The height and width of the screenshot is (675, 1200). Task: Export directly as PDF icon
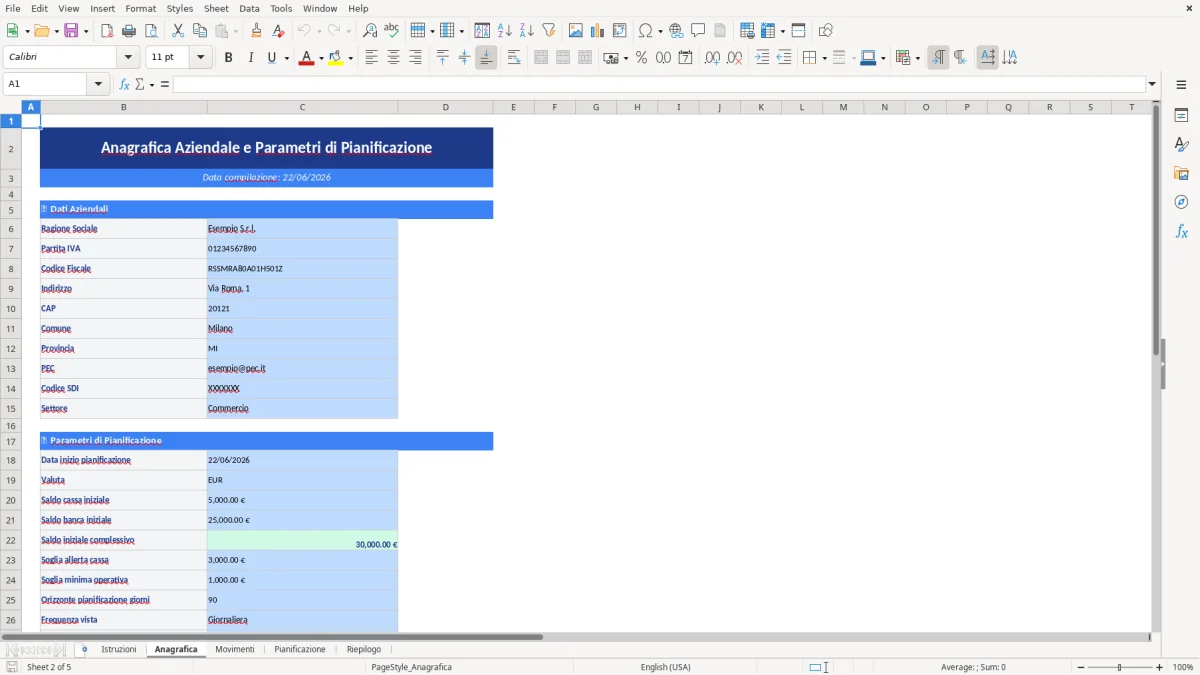(x=107, y=31)
